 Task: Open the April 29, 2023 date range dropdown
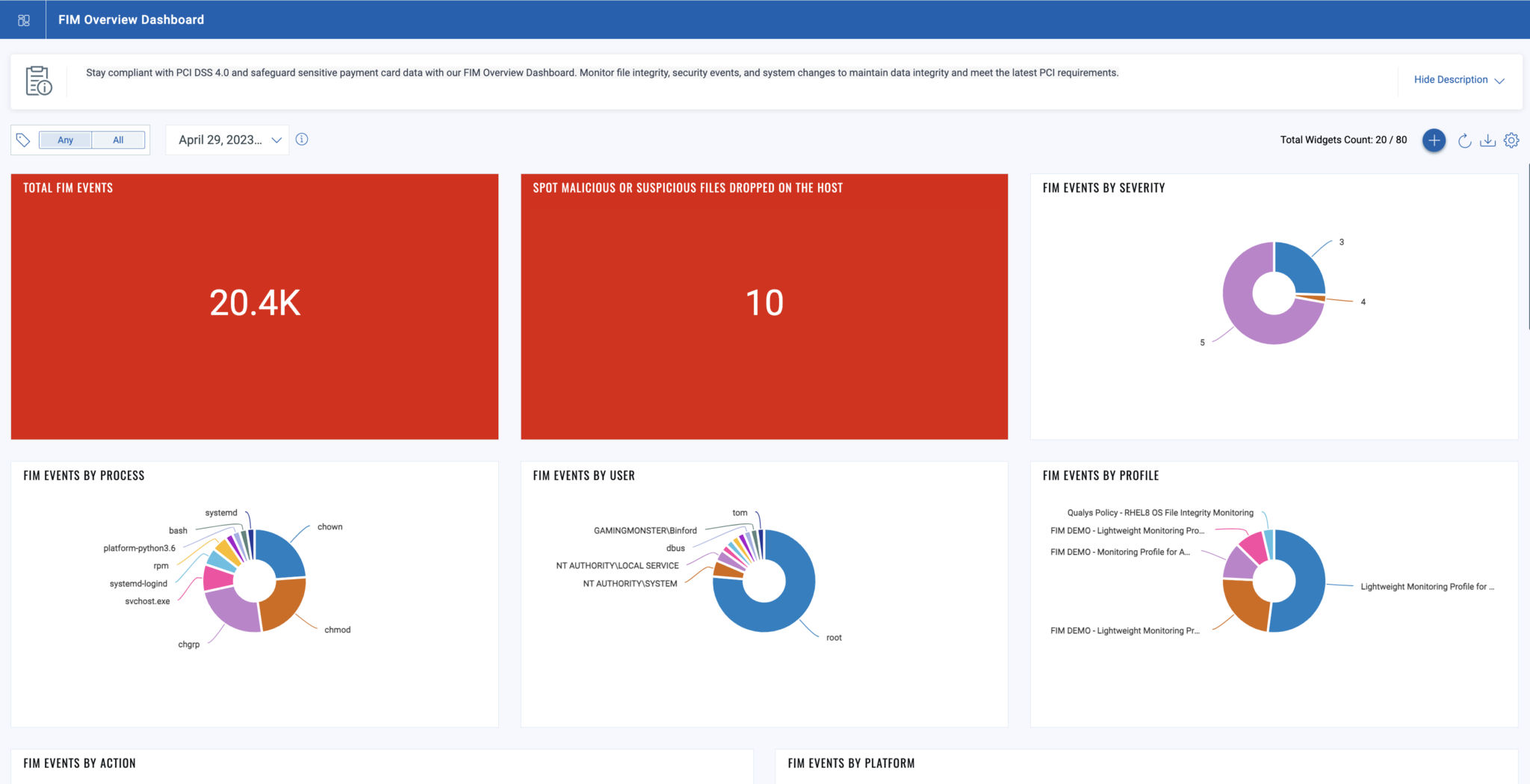(228, 139)
